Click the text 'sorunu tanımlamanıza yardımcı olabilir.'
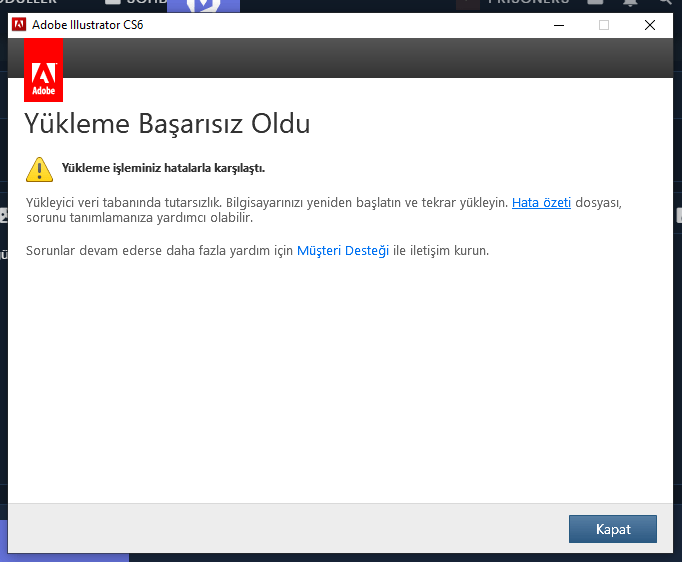 (x=139, y=217)
